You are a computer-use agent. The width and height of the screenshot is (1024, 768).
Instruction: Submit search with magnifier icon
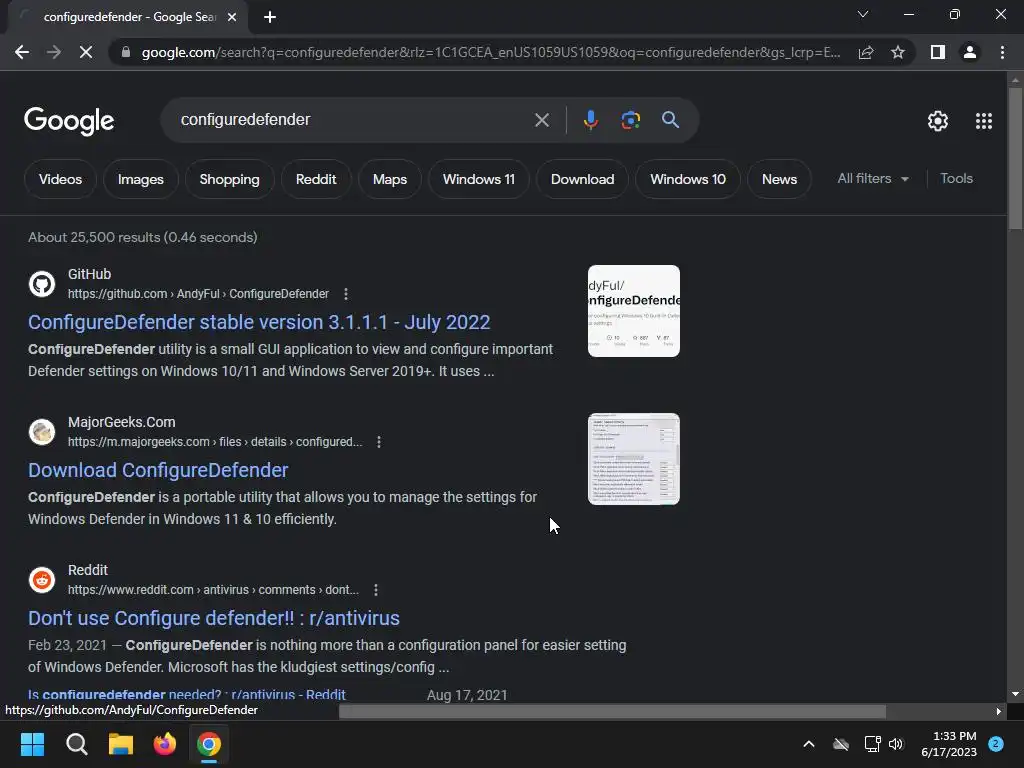[x=670, y=120]
